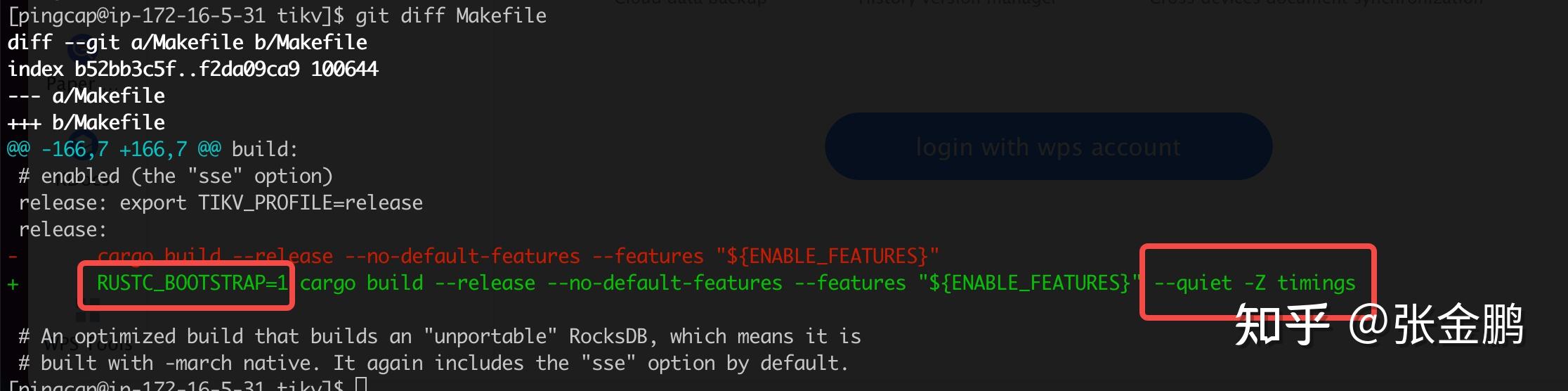Image resolution: width=1568 pixels, height=391 pixels.
Task: Click the terminal cursor at the bottom prompt
Action: tap(361, 385)
